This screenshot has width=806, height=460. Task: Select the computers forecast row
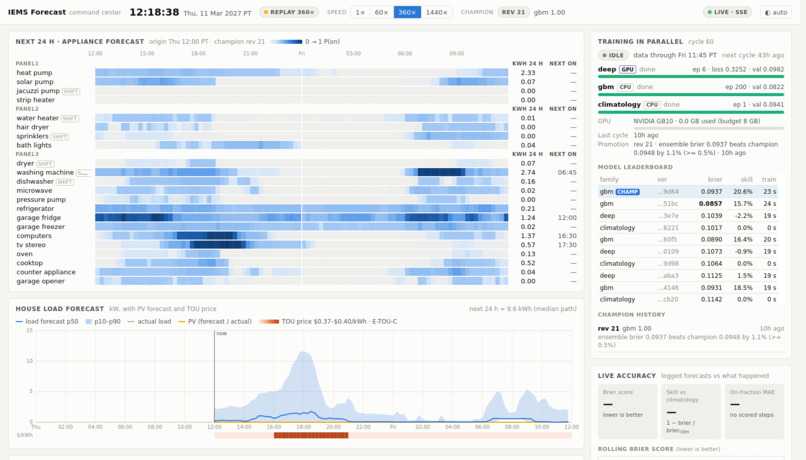(296, 236)
